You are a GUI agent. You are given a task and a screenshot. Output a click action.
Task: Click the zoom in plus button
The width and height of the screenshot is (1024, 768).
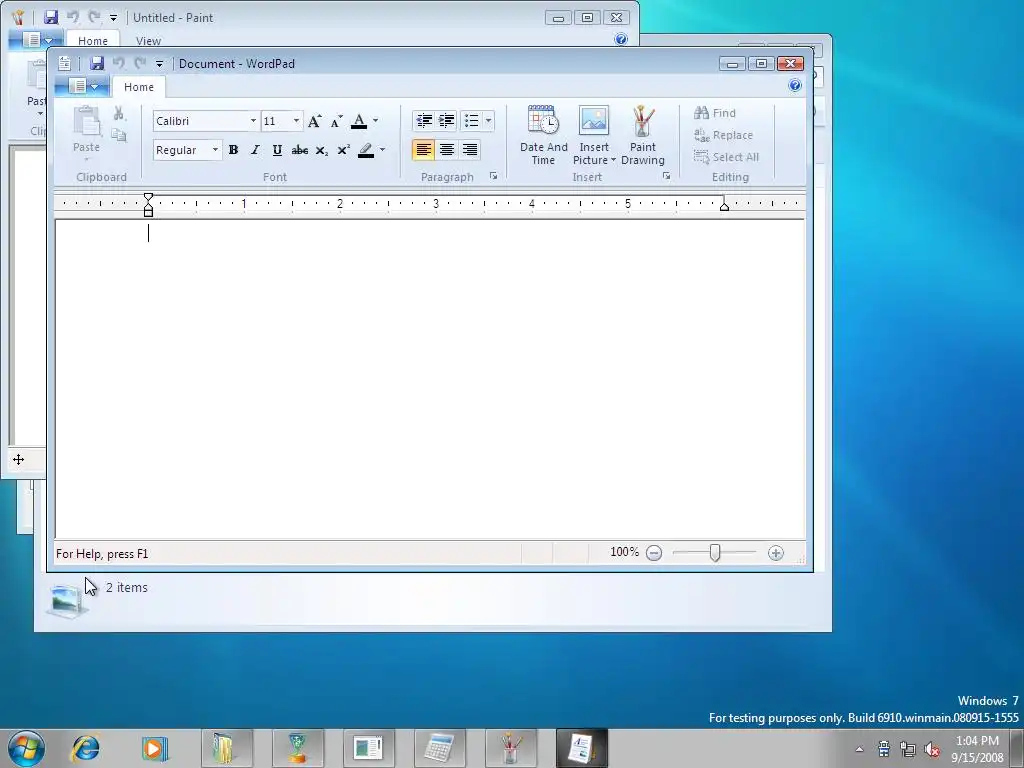click(x=775, y=553)
